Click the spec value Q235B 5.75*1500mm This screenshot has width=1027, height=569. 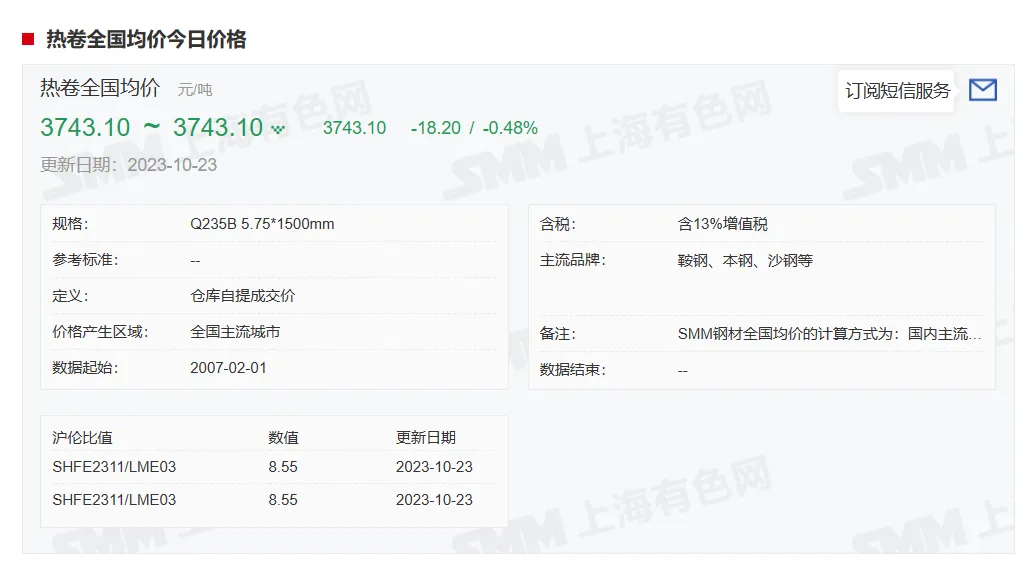tap(262, 224)
